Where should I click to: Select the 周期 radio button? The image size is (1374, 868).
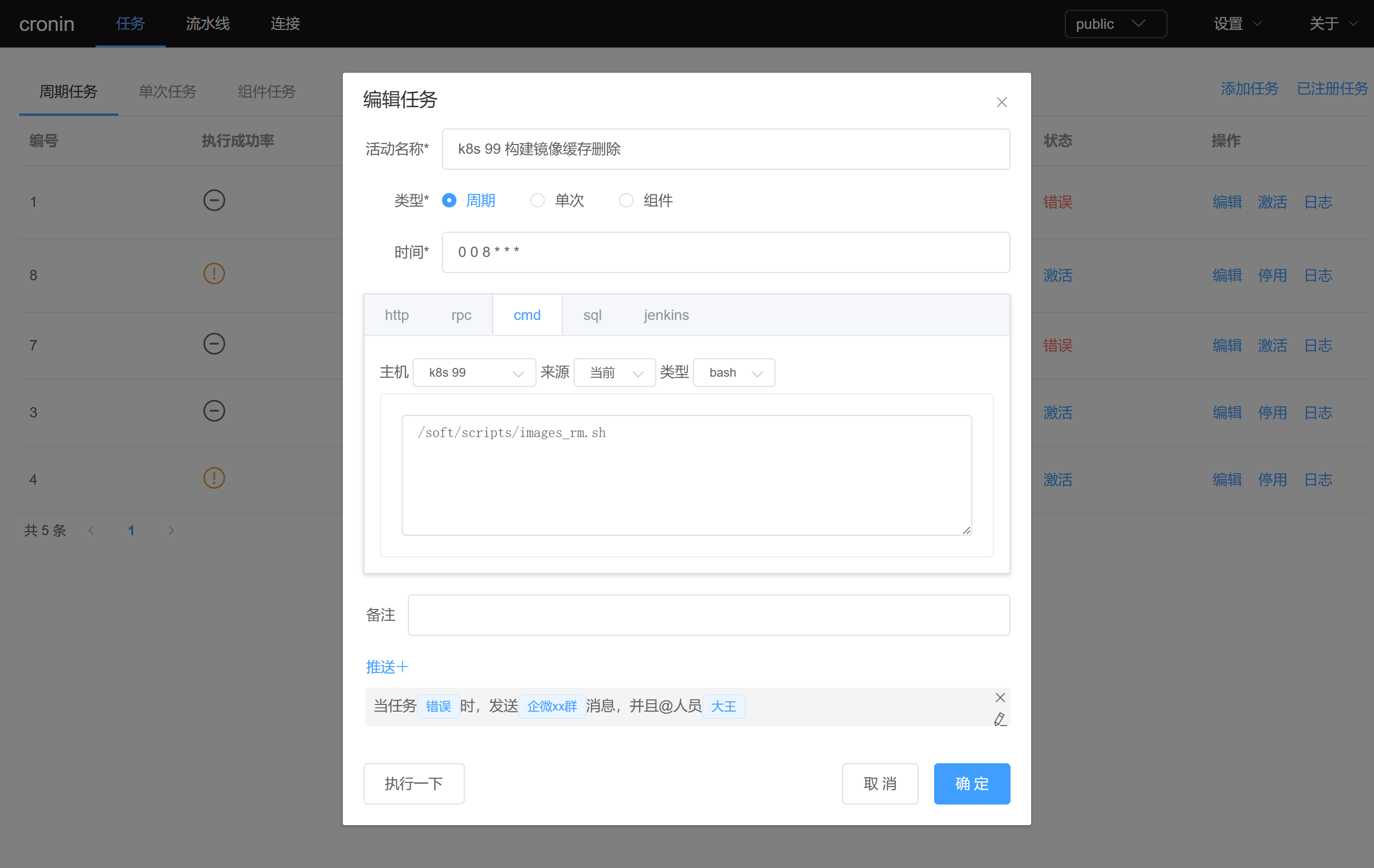(449, 200)
